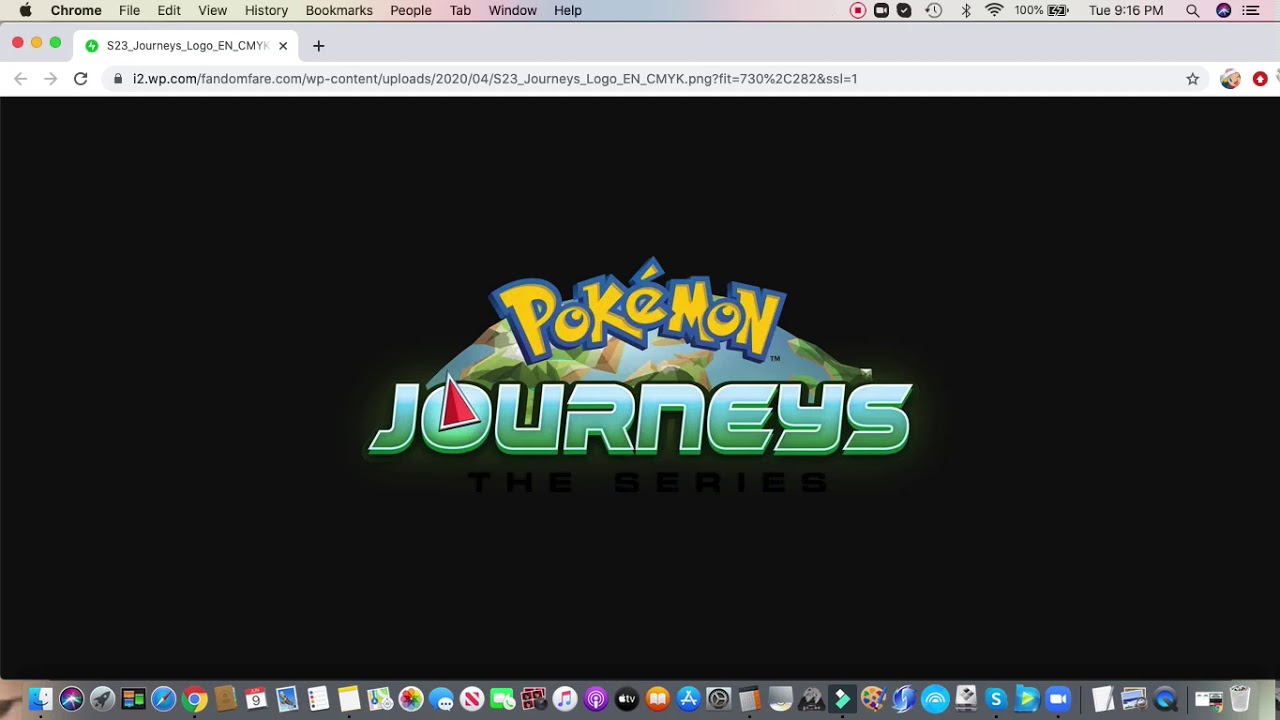Reload the page with the refresh button
Viewport: 1280px width, 720px height.
click(81, 79)
